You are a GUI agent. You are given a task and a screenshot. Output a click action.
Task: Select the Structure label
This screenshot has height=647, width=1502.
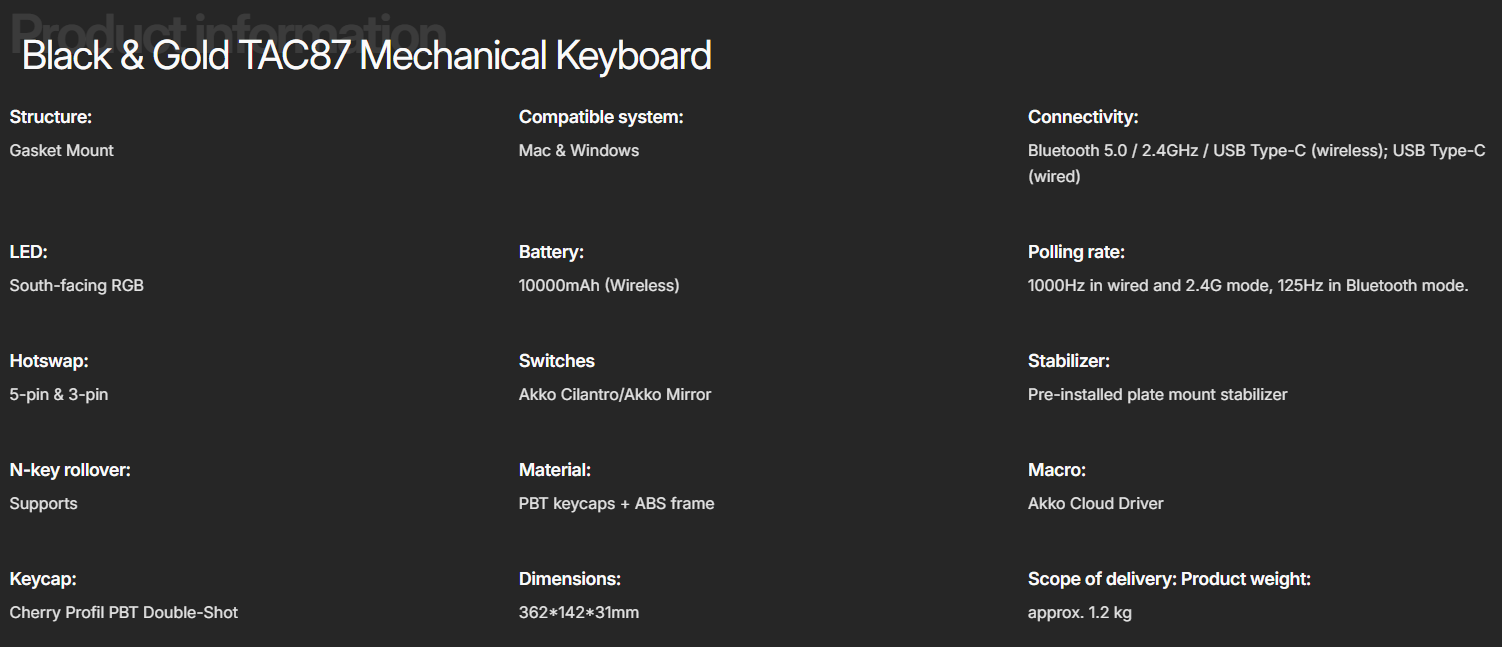pyautogui.click(x=50, y=117)
